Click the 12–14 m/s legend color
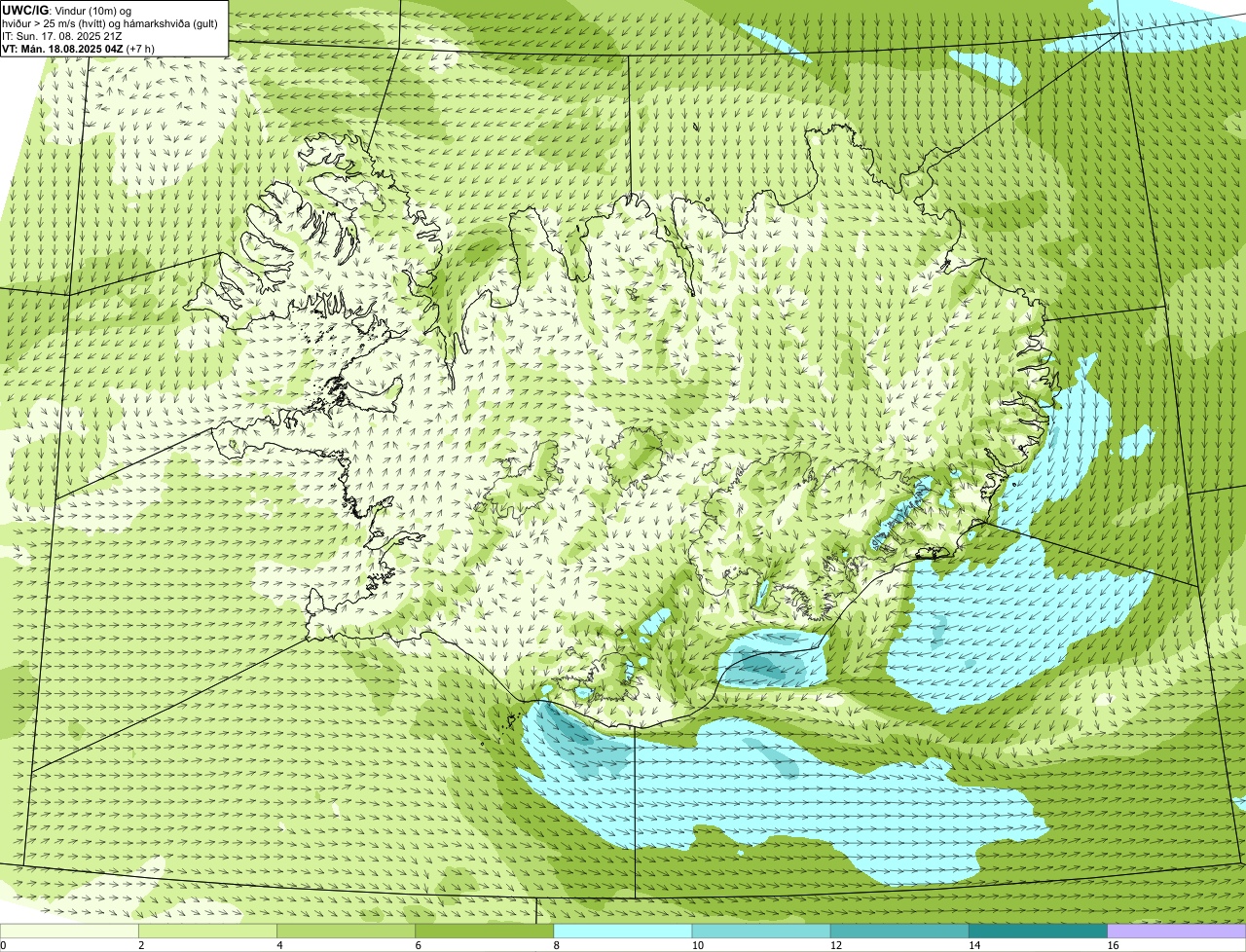Screen dimensions: 1246x952 tap(899, 931)
